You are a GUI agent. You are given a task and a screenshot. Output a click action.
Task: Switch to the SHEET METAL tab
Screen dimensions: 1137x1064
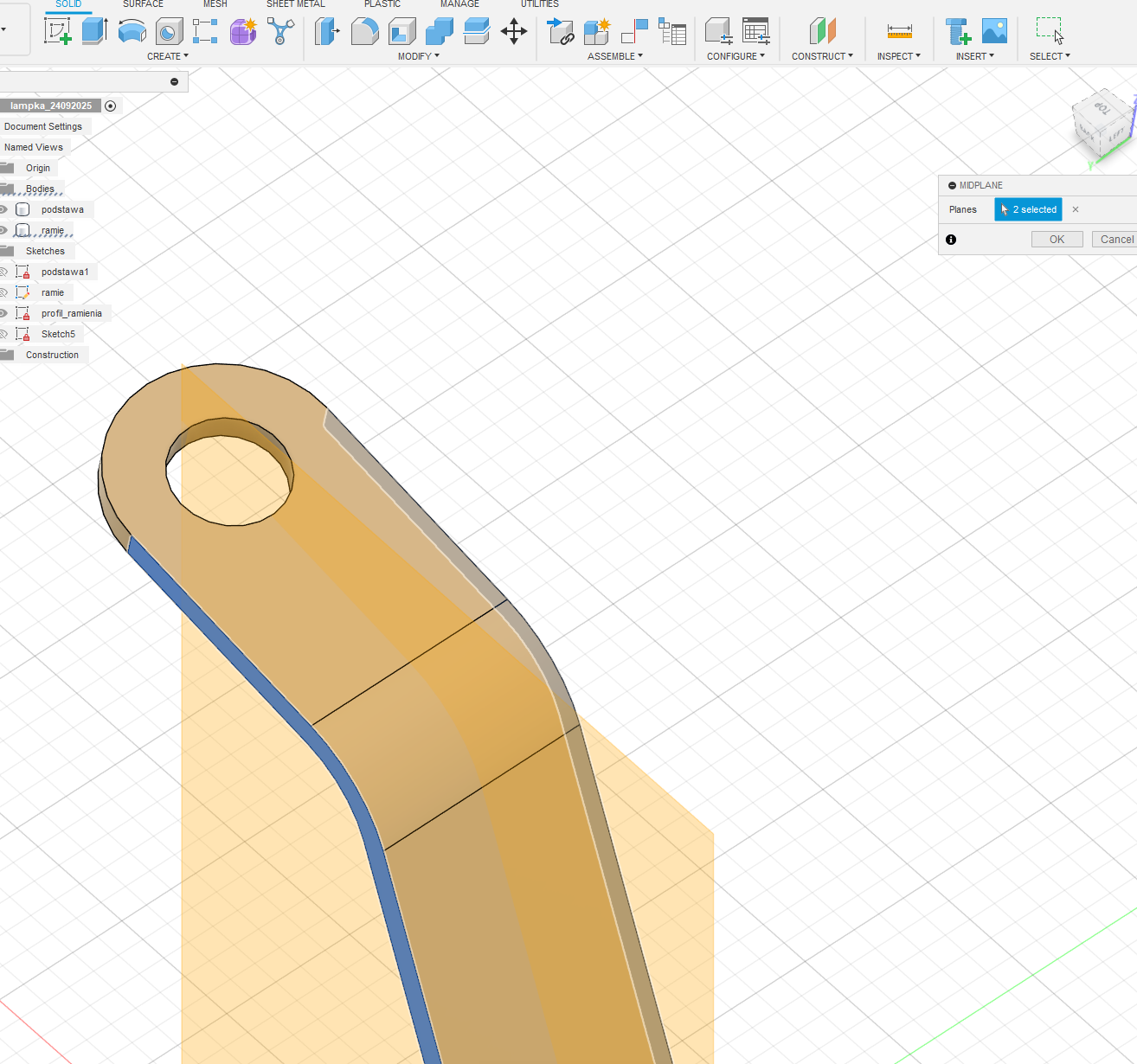tap(295, 4)
